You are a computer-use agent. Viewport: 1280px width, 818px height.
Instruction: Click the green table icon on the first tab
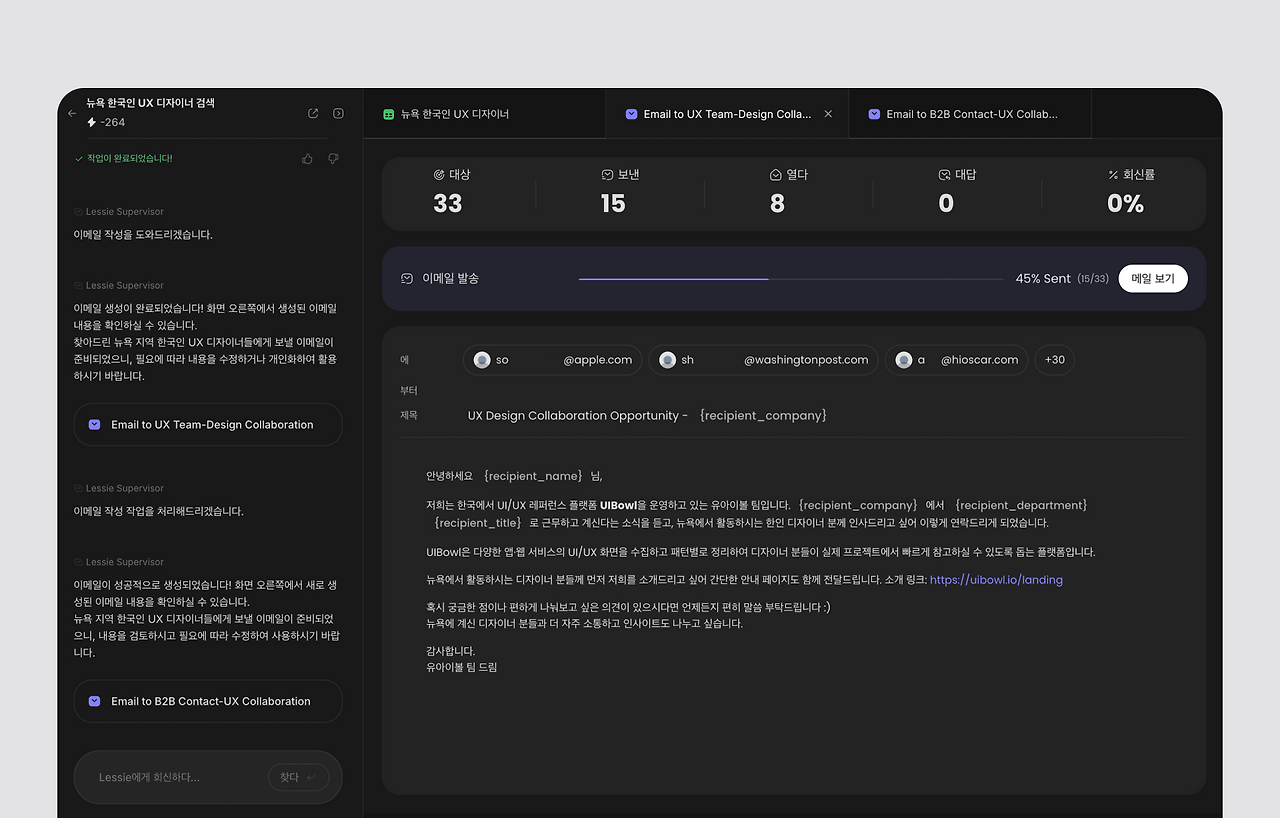pos(389,114)
